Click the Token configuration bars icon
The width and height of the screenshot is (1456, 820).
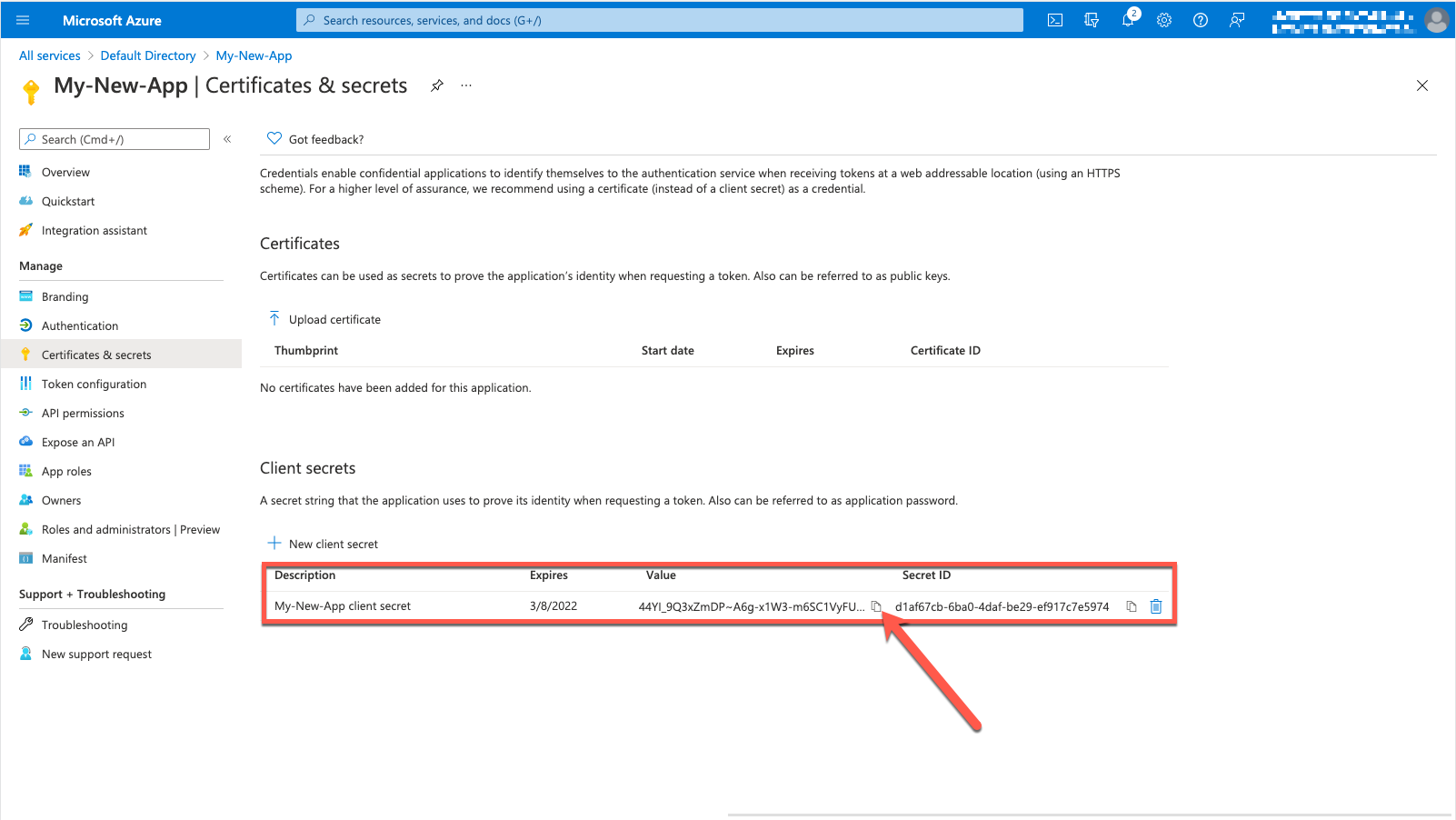tap(25, 383)
